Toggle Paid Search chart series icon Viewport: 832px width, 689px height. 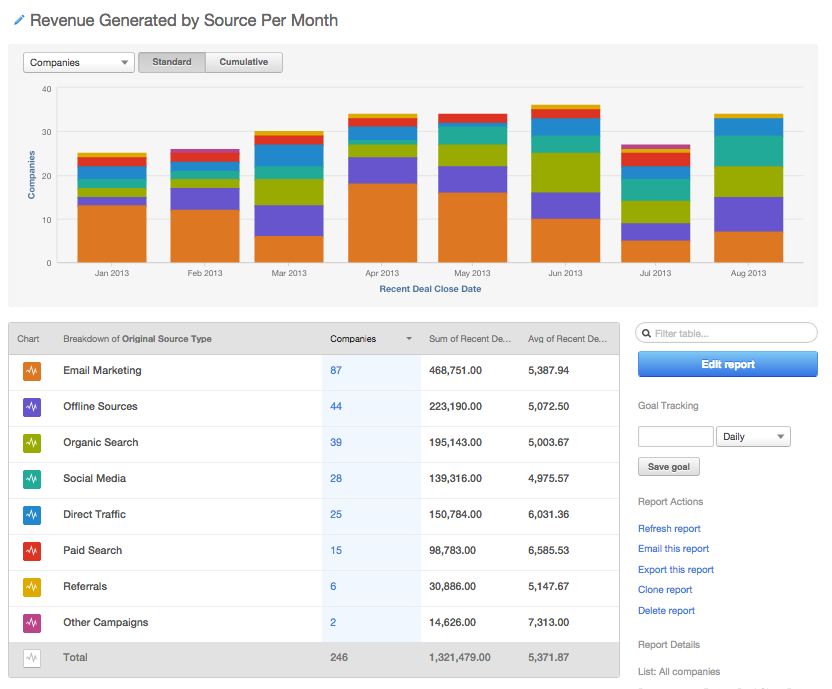point(32,551)
